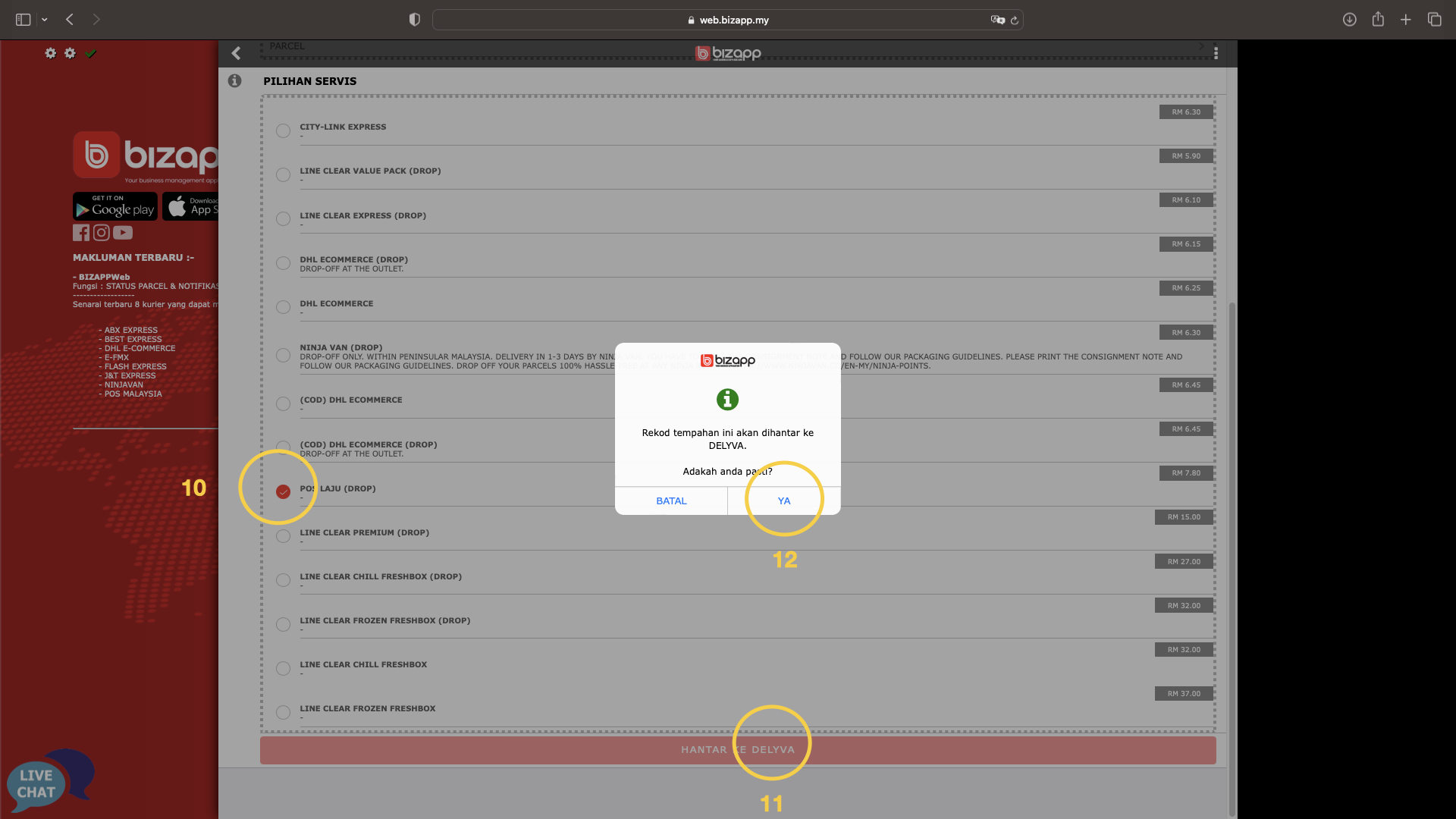Click the second gear icon on sidebar
The image size is (1456, 819).
tap(70, 53)
